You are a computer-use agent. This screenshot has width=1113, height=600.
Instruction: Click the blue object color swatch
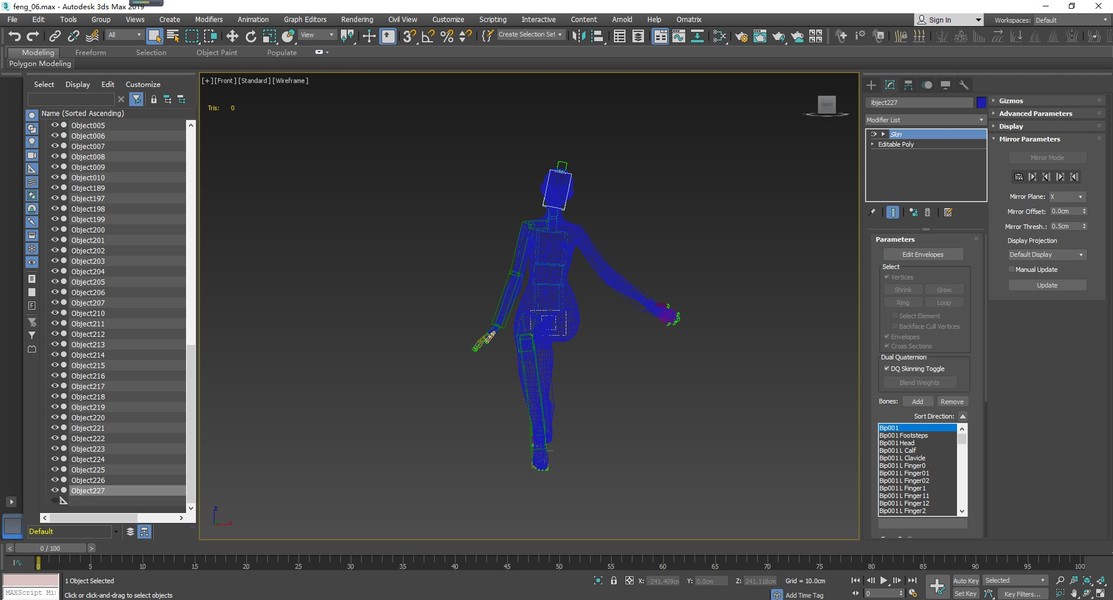(982, 102)
